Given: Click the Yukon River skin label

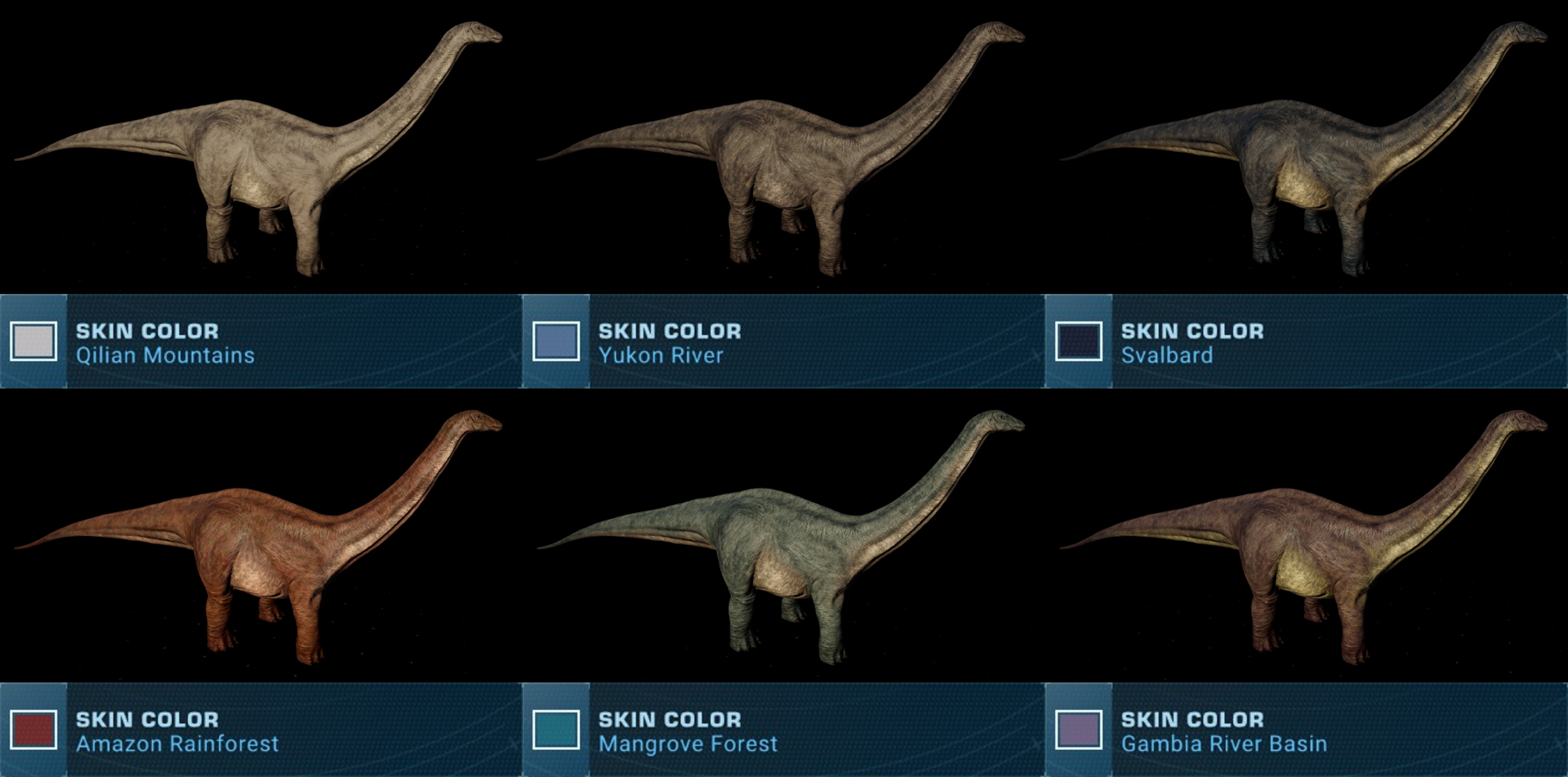Looking at the screenshot, I should click(661, 355).
